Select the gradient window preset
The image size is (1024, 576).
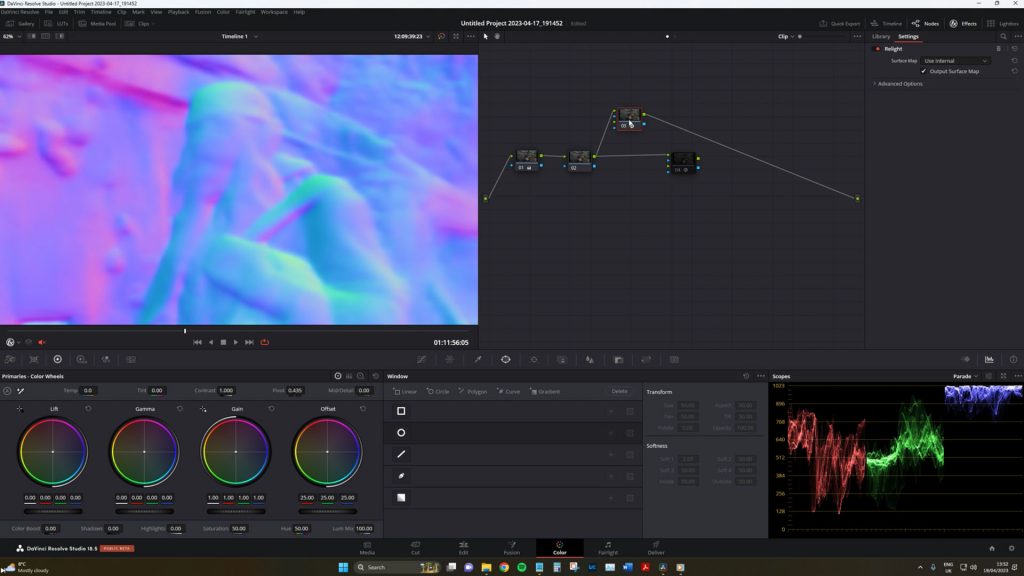click(x=401, y=497)
